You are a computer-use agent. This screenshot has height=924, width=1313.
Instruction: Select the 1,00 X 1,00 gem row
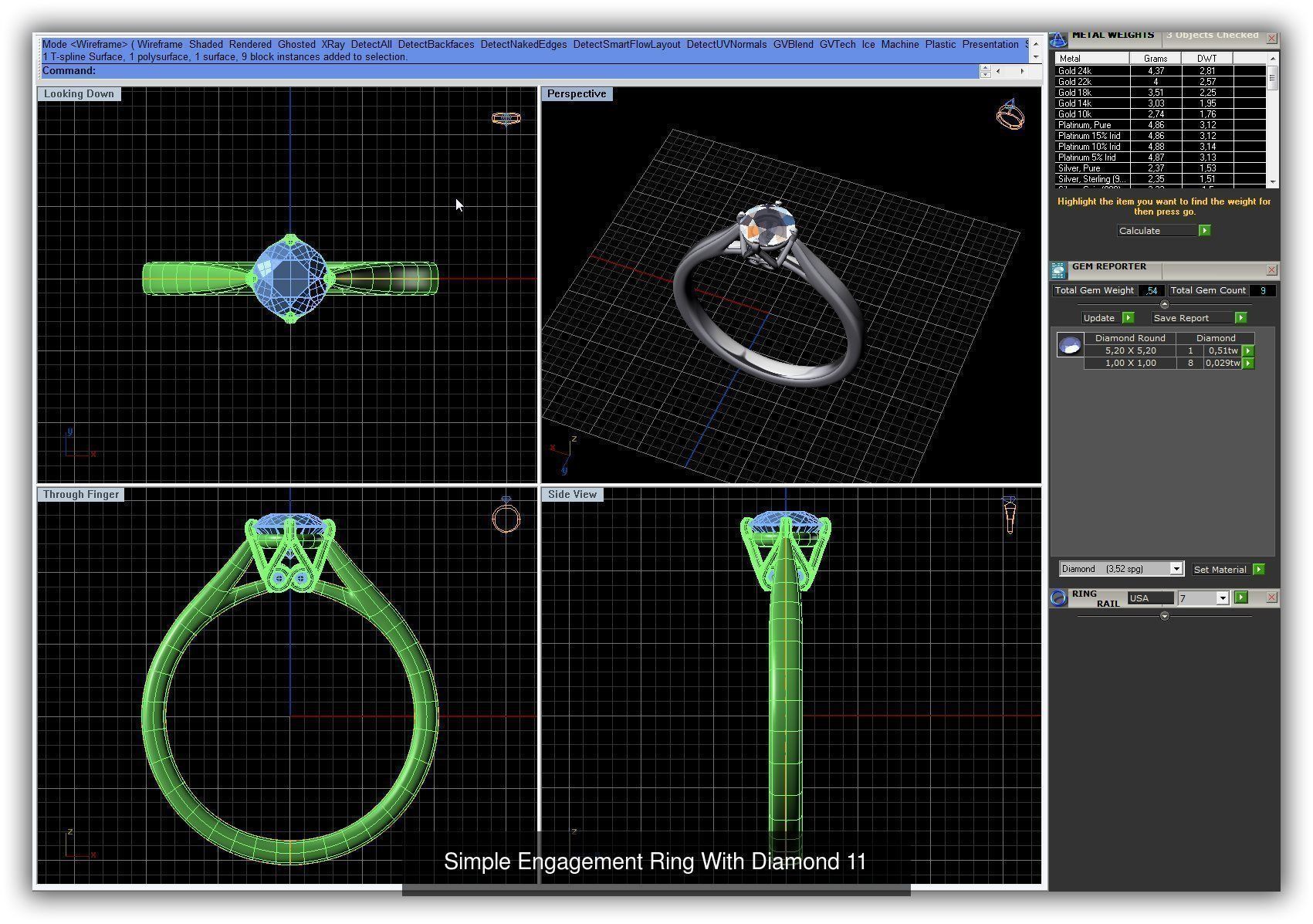point(1163,364)
